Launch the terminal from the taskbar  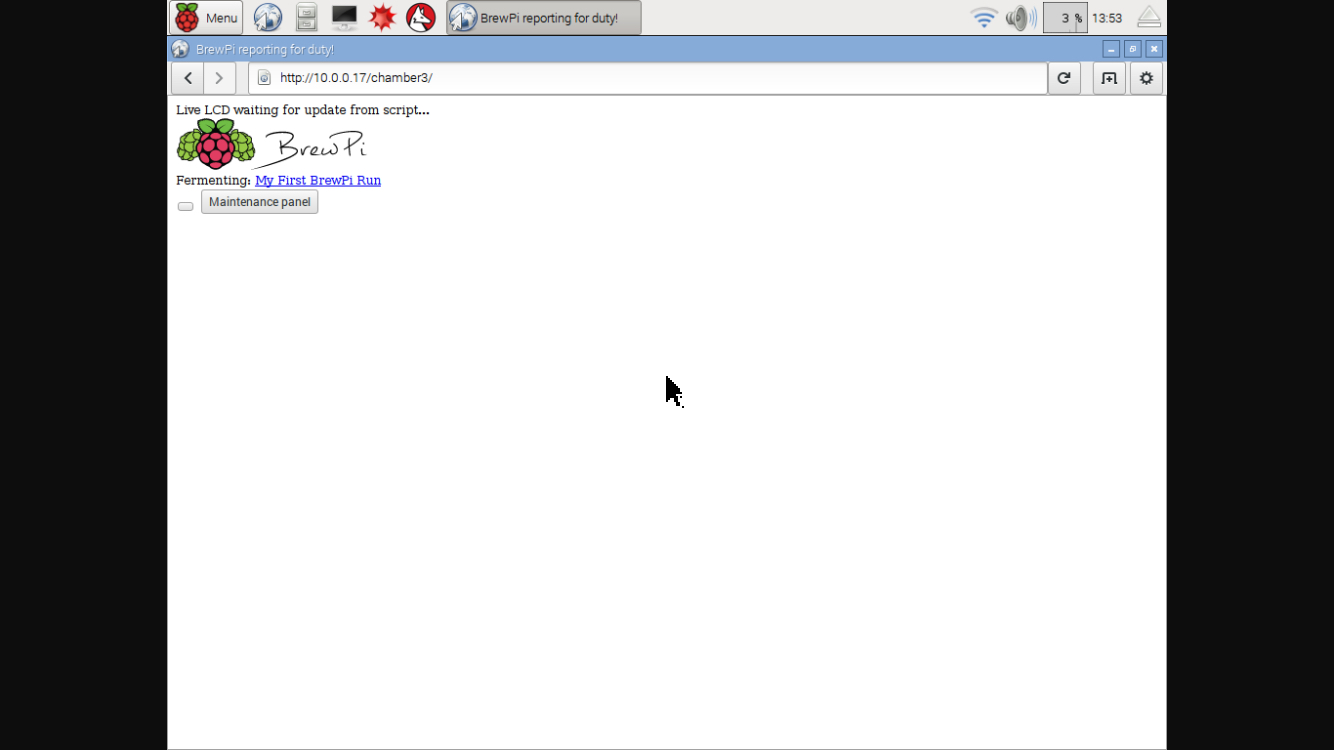[x=344, y=18]
